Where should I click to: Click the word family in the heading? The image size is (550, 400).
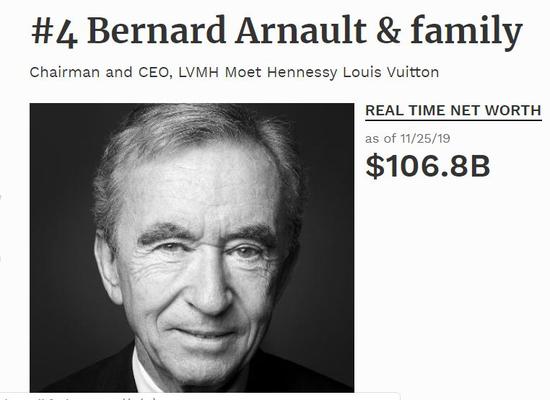[467, 32]
